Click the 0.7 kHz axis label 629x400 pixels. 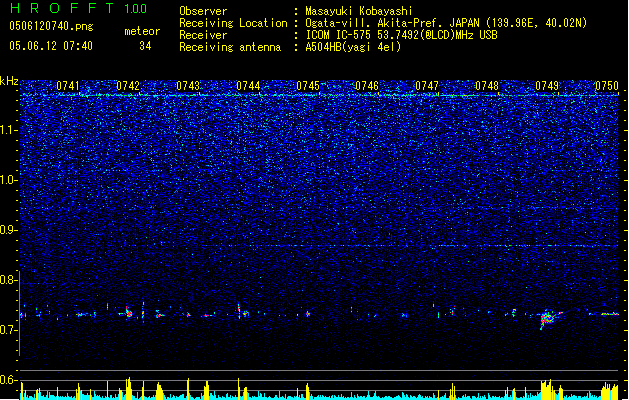tap(8, 330)
